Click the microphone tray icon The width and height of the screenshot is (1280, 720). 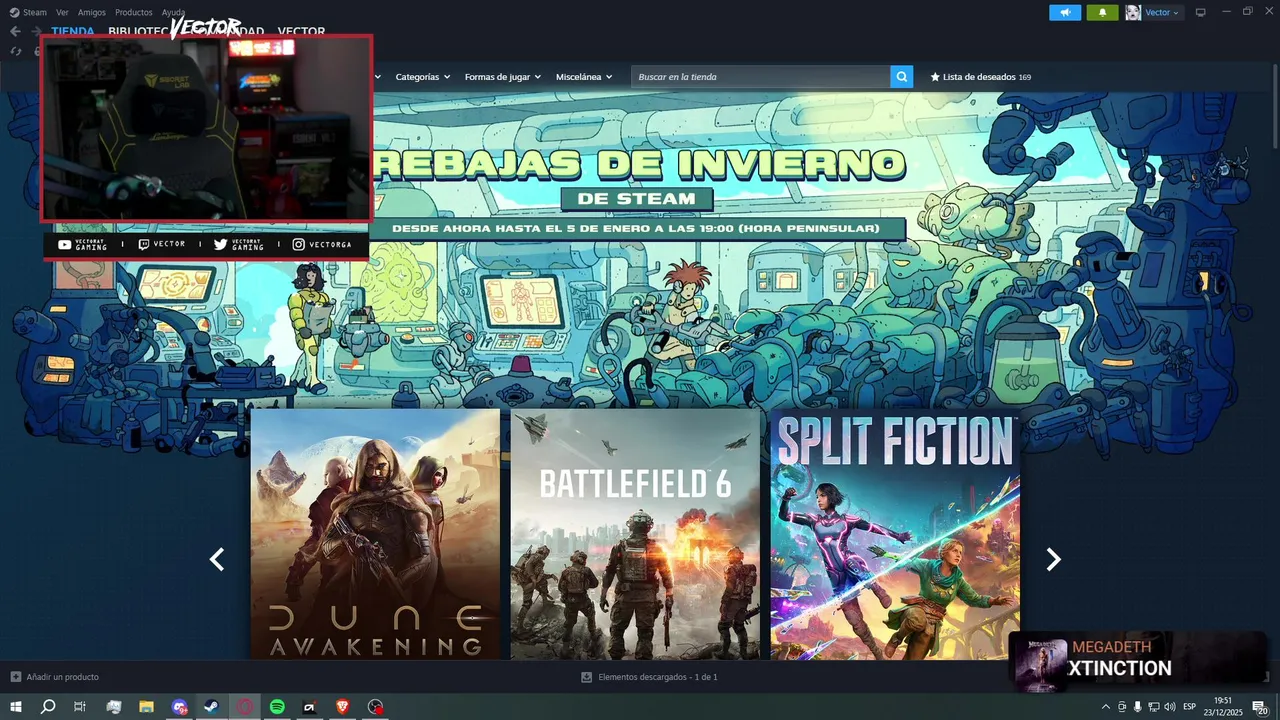1137,707
